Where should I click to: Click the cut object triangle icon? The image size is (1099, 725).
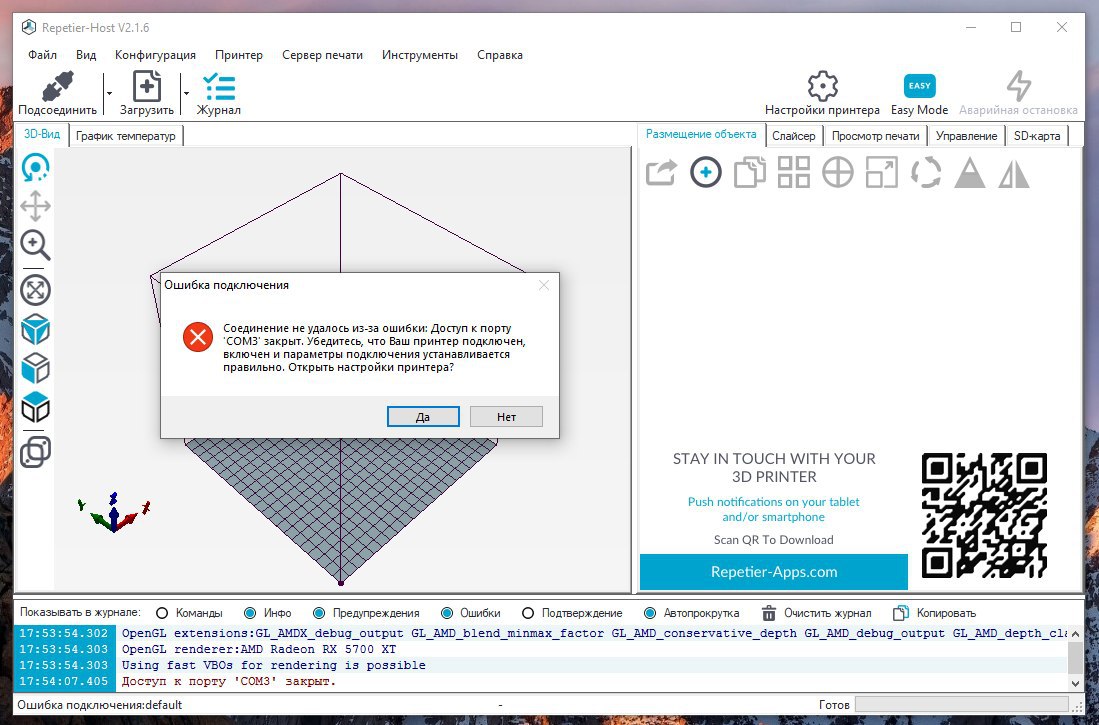(970, 172)
